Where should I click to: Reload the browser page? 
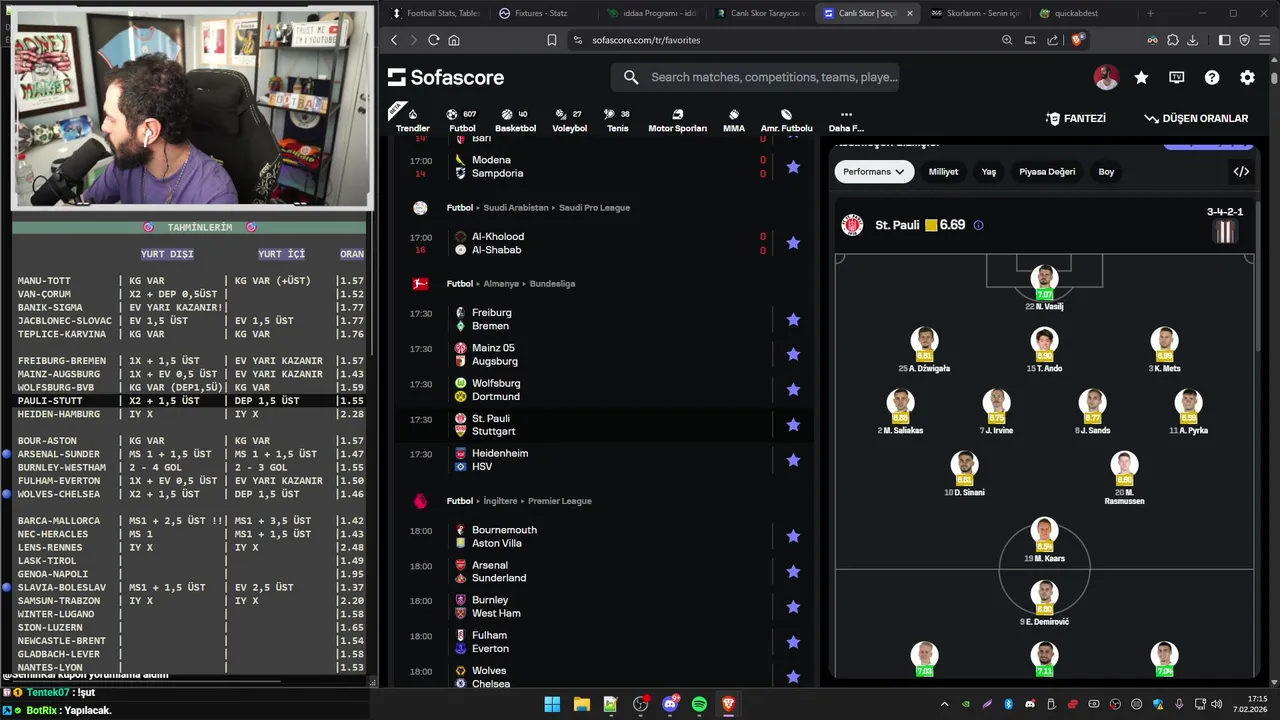(x=433, y=40)
